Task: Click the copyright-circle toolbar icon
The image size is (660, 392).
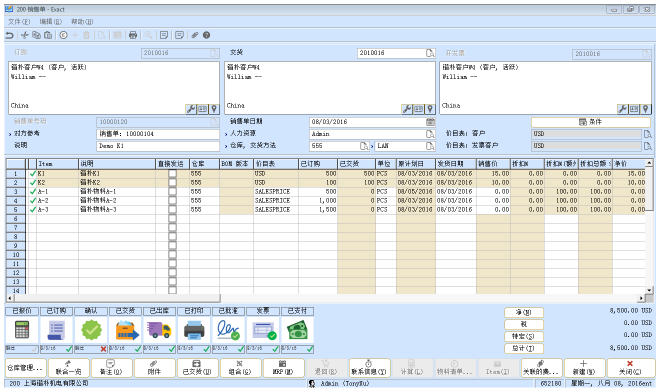Action: click(63, 35)
